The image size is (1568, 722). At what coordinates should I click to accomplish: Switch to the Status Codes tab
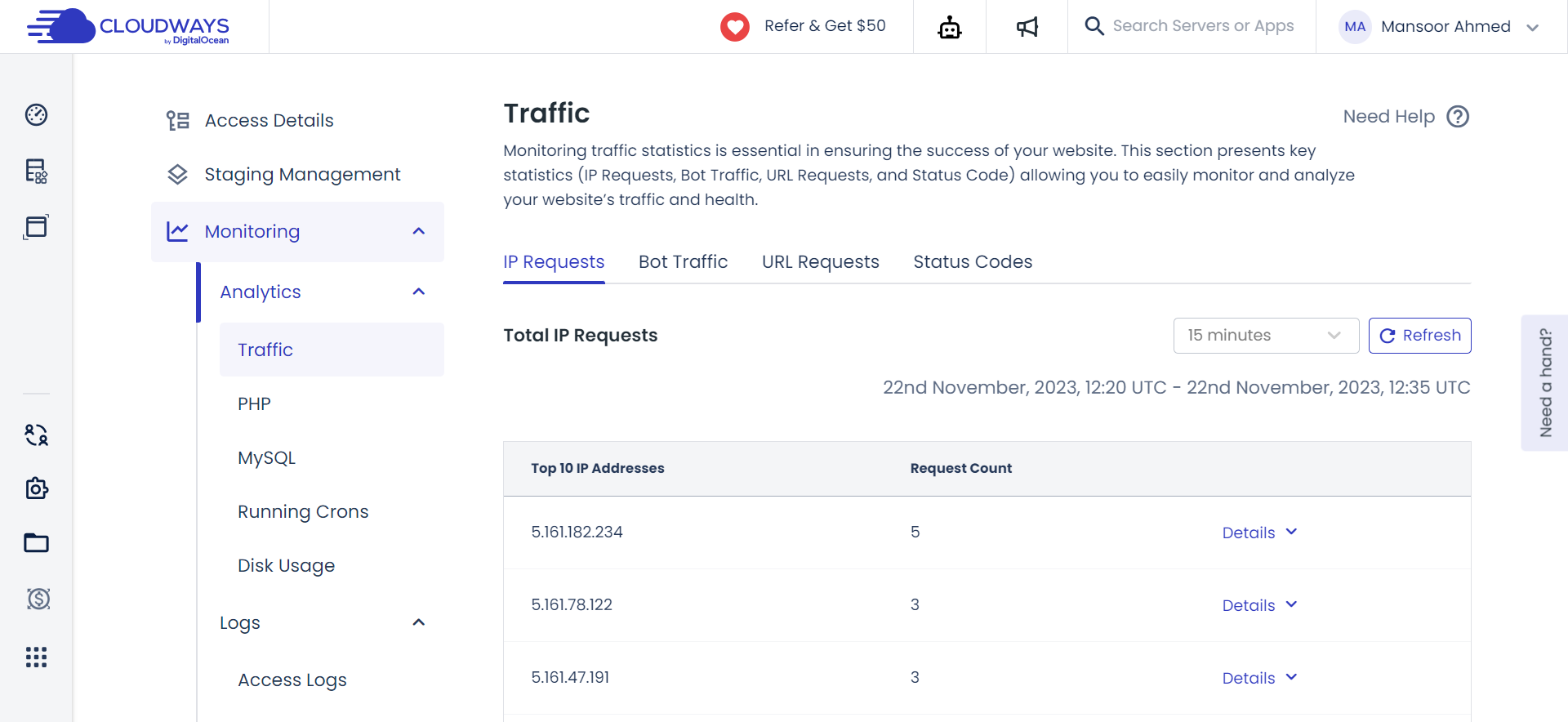[x=973, y=262]
